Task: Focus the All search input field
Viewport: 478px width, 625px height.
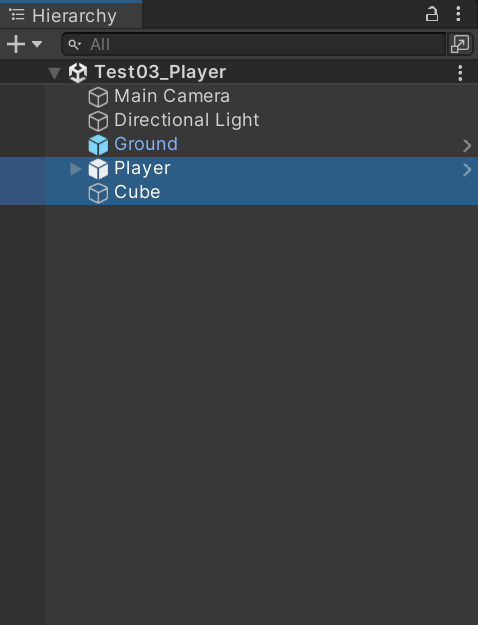Action: [x=254, y=44]
